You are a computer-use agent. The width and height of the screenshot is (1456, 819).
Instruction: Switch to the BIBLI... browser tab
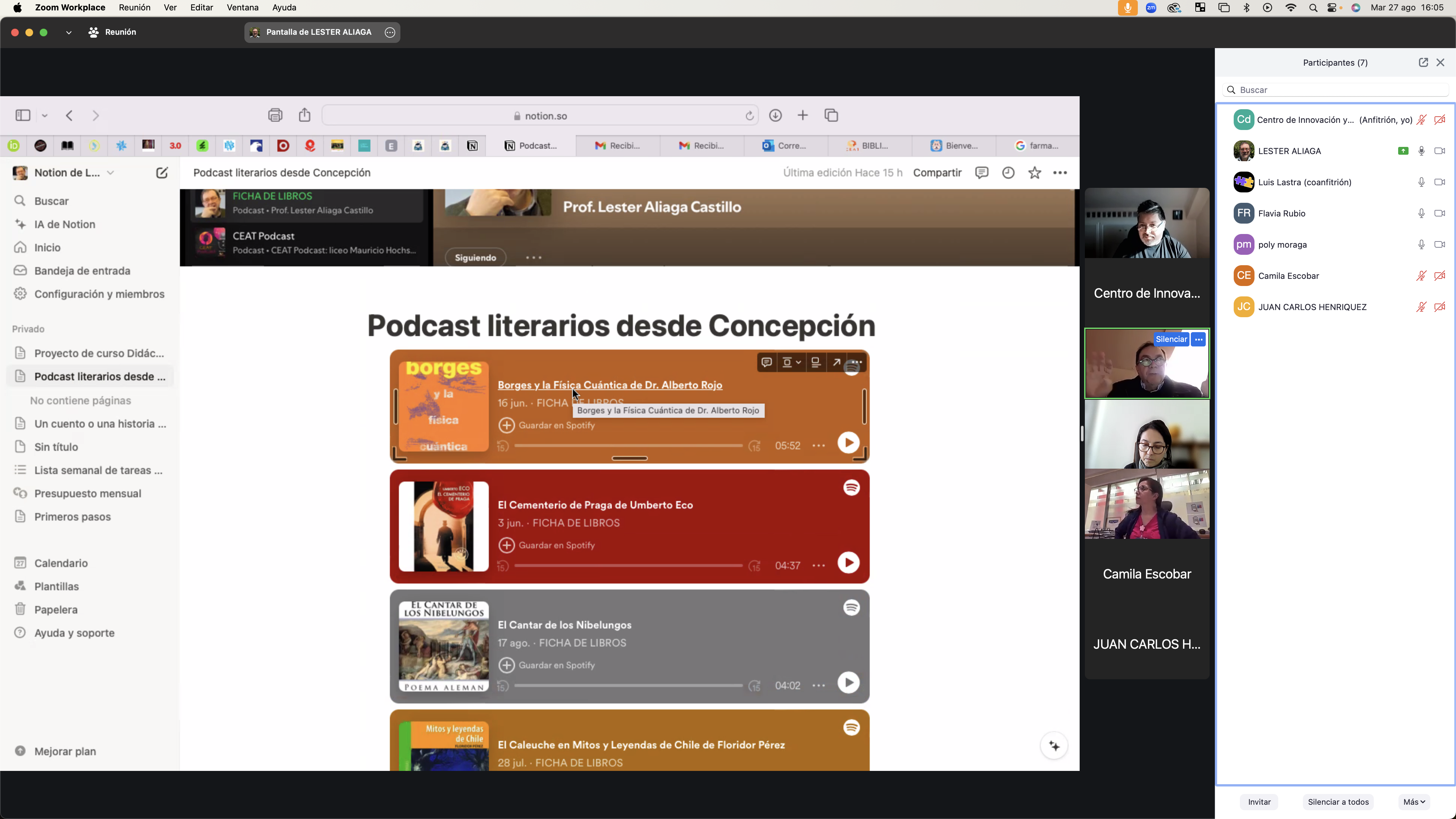point(870,146)
